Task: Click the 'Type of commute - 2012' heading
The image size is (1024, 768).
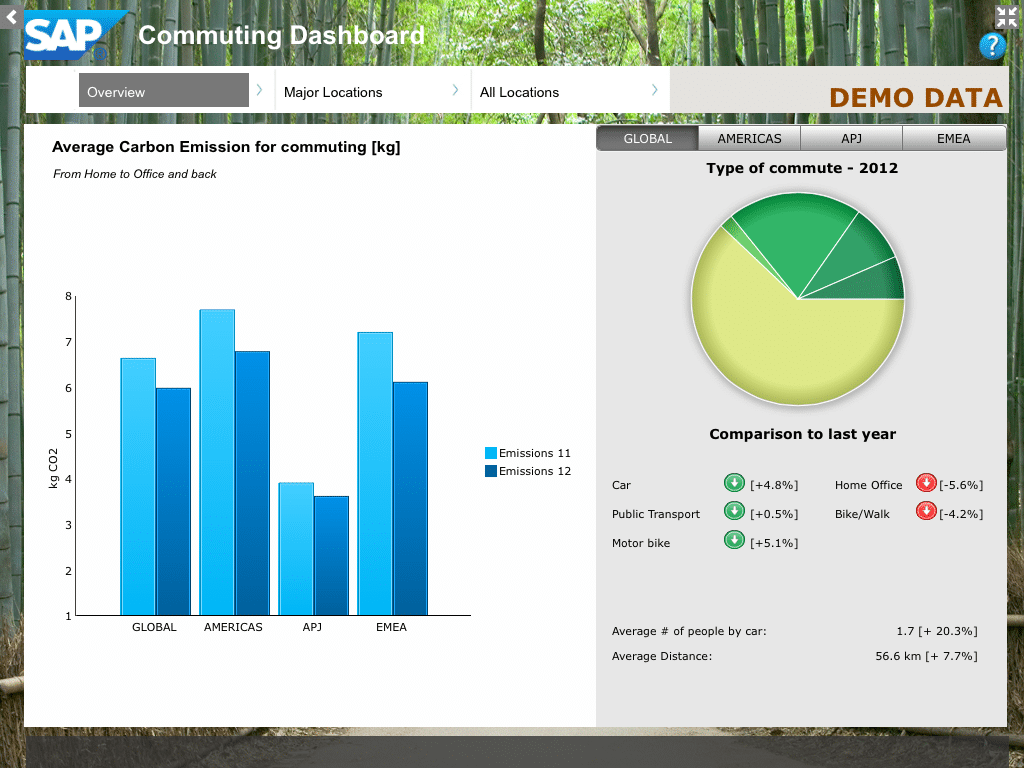Action: coord(802,168)
